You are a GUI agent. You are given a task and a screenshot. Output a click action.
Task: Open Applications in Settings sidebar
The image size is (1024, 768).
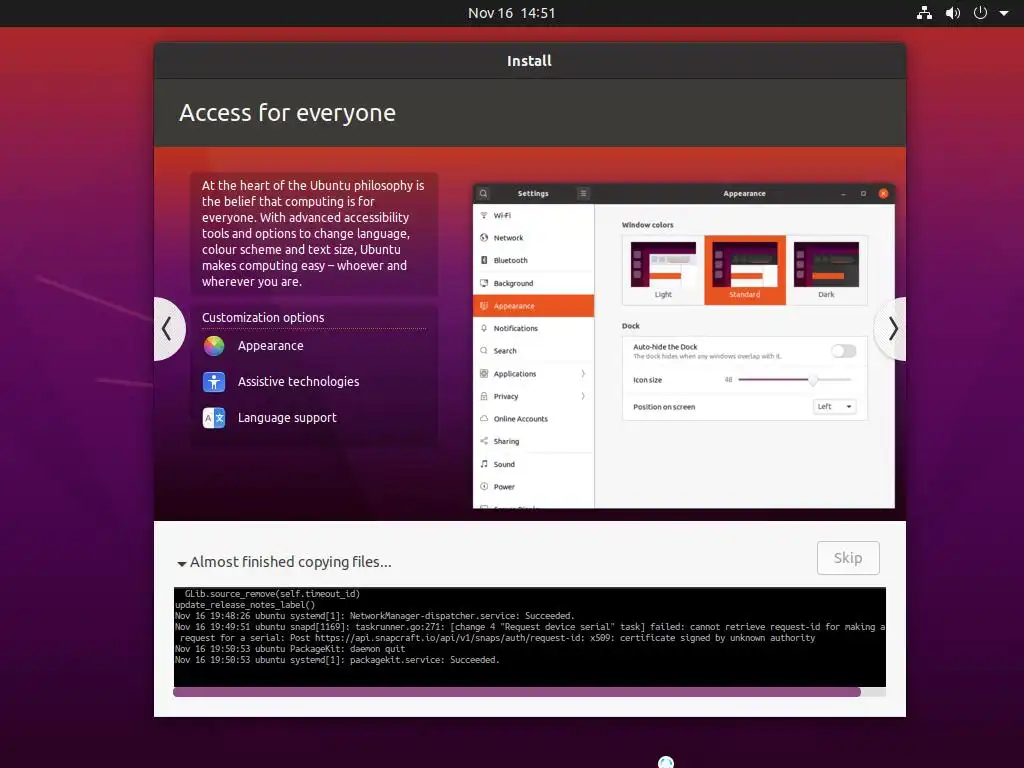[x=534, y=374]
